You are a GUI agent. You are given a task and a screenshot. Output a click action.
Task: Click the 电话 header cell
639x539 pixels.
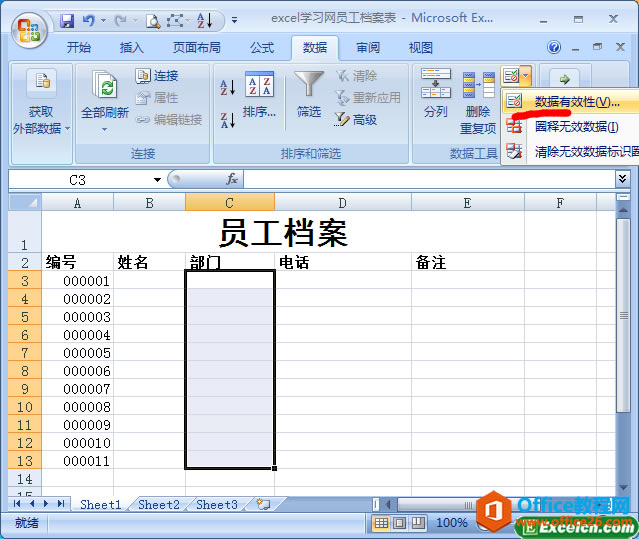click(x=343, y=262)
